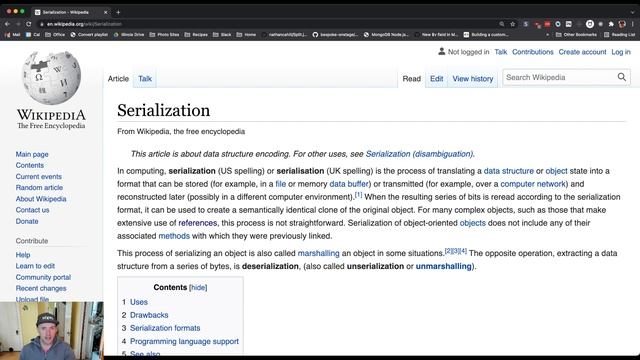Select the Edit tab
This screenshot has width=640, height=360.
(x=436, y=79)
